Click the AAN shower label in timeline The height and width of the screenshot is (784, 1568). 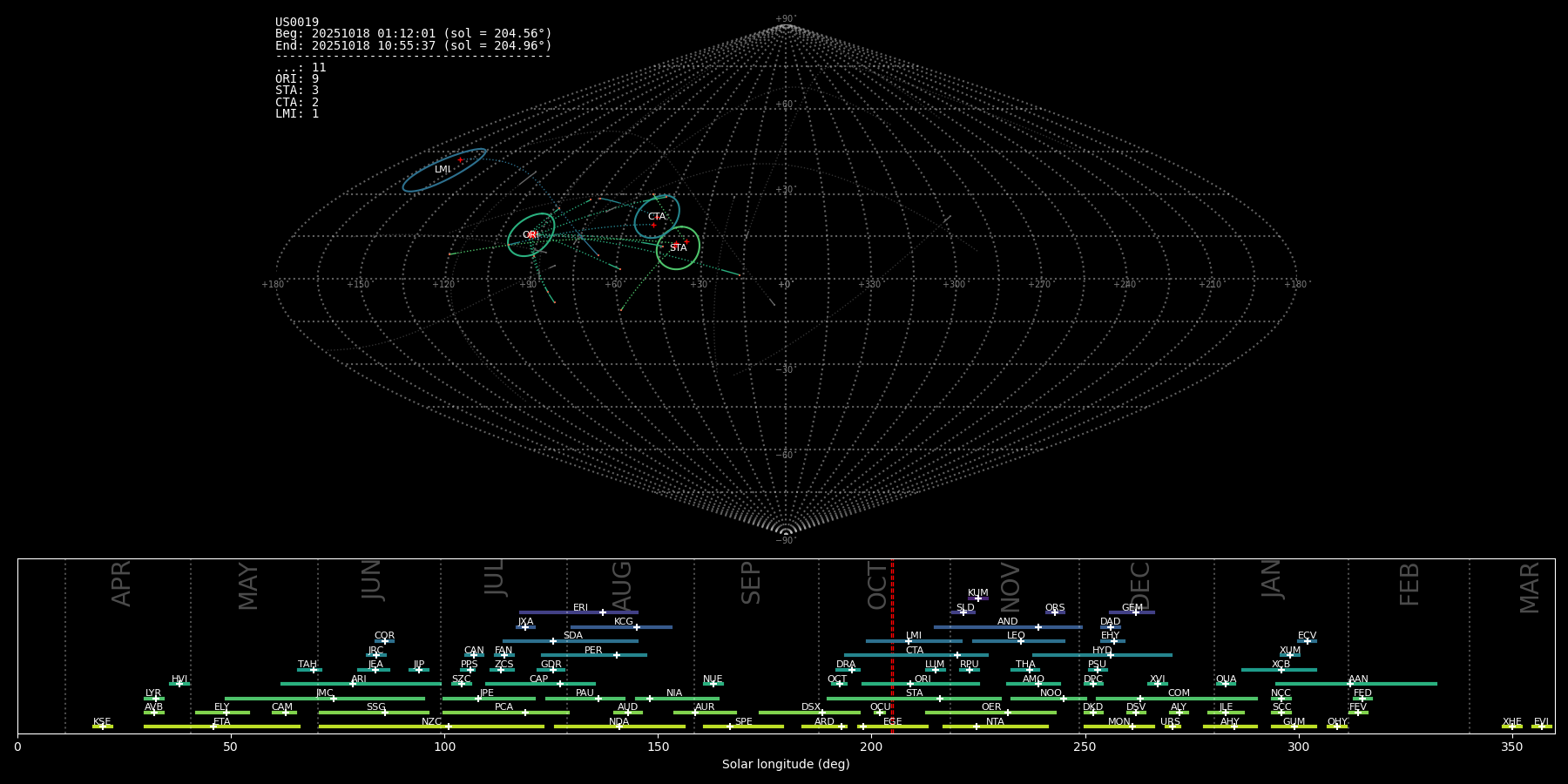pyautogui.click(x=1358, y=679)
